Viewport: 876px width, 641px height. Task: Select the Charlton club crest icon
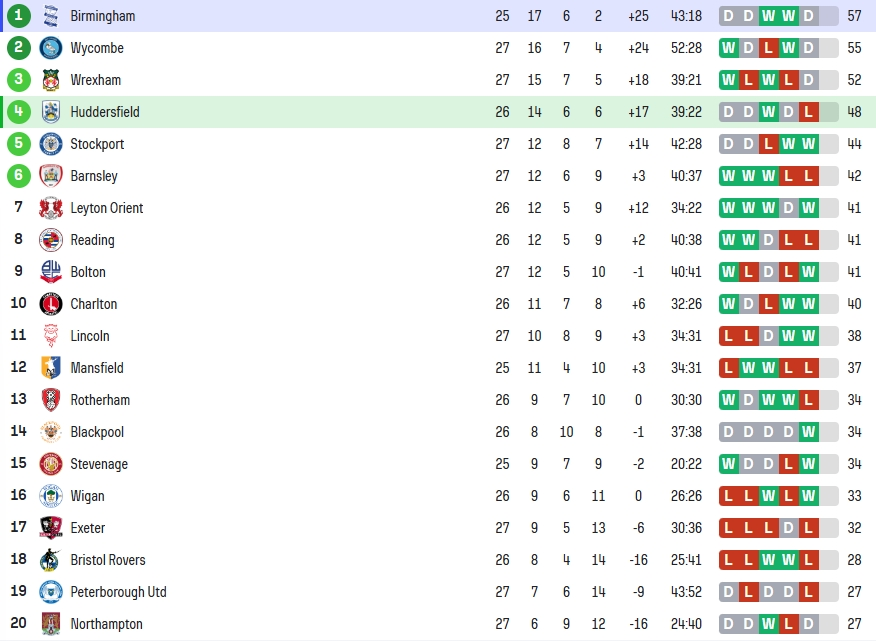point(51,304)
